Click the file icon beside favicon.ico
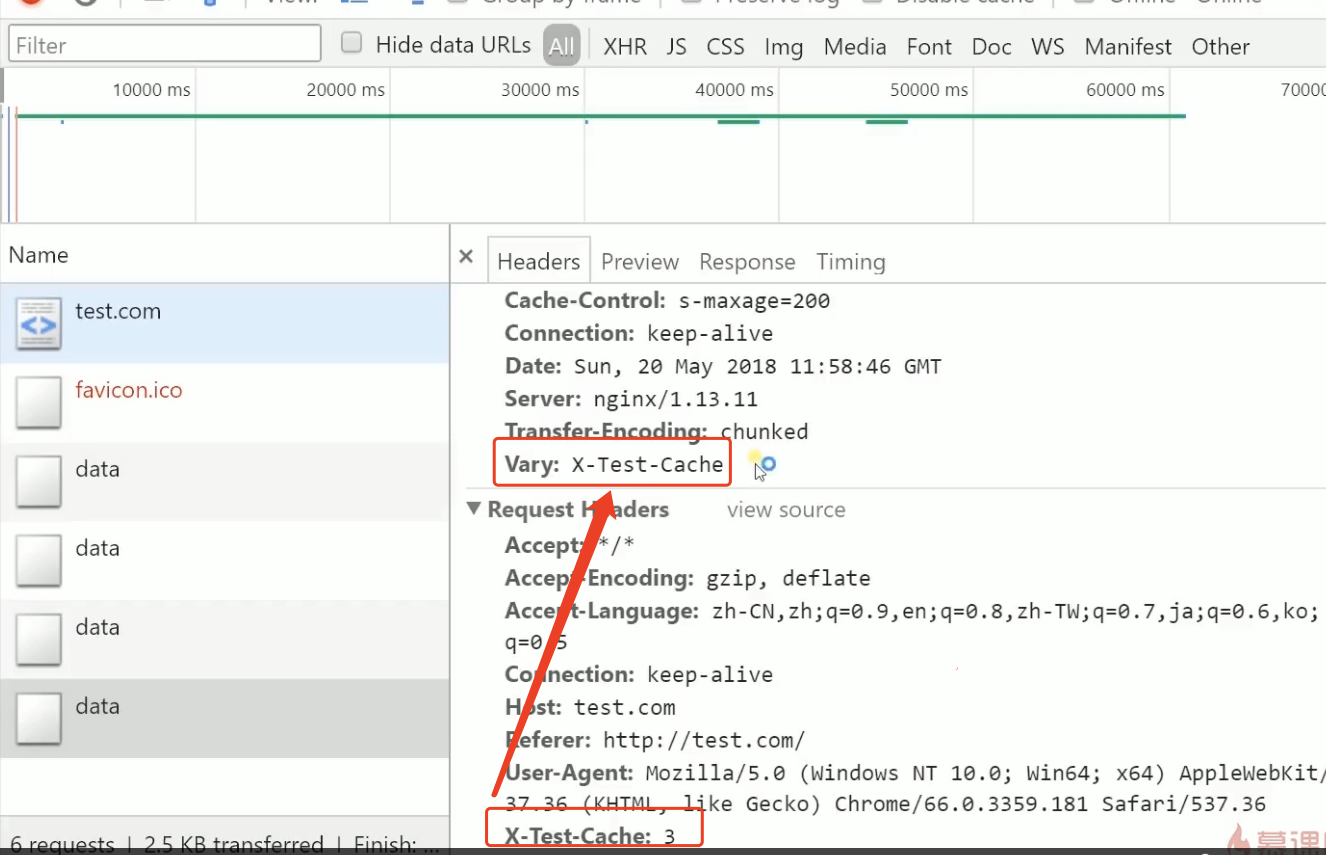The width and height of the screenshot is (1326, 855). (38, 402)
